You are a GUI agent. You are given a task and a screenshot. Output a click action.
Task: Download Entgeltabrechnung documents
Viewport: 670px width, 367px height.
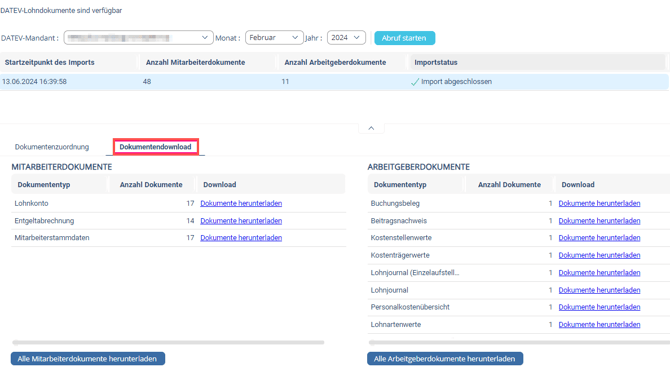(241, 221)
